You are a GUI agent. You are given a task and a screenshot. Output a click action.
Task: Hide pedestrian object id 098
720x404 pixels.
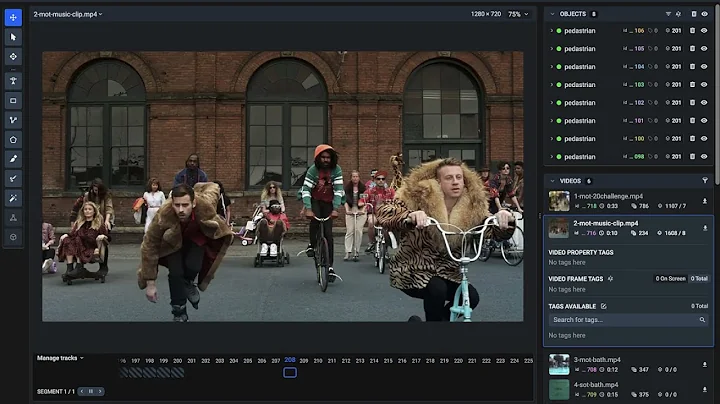pos(704,157)
